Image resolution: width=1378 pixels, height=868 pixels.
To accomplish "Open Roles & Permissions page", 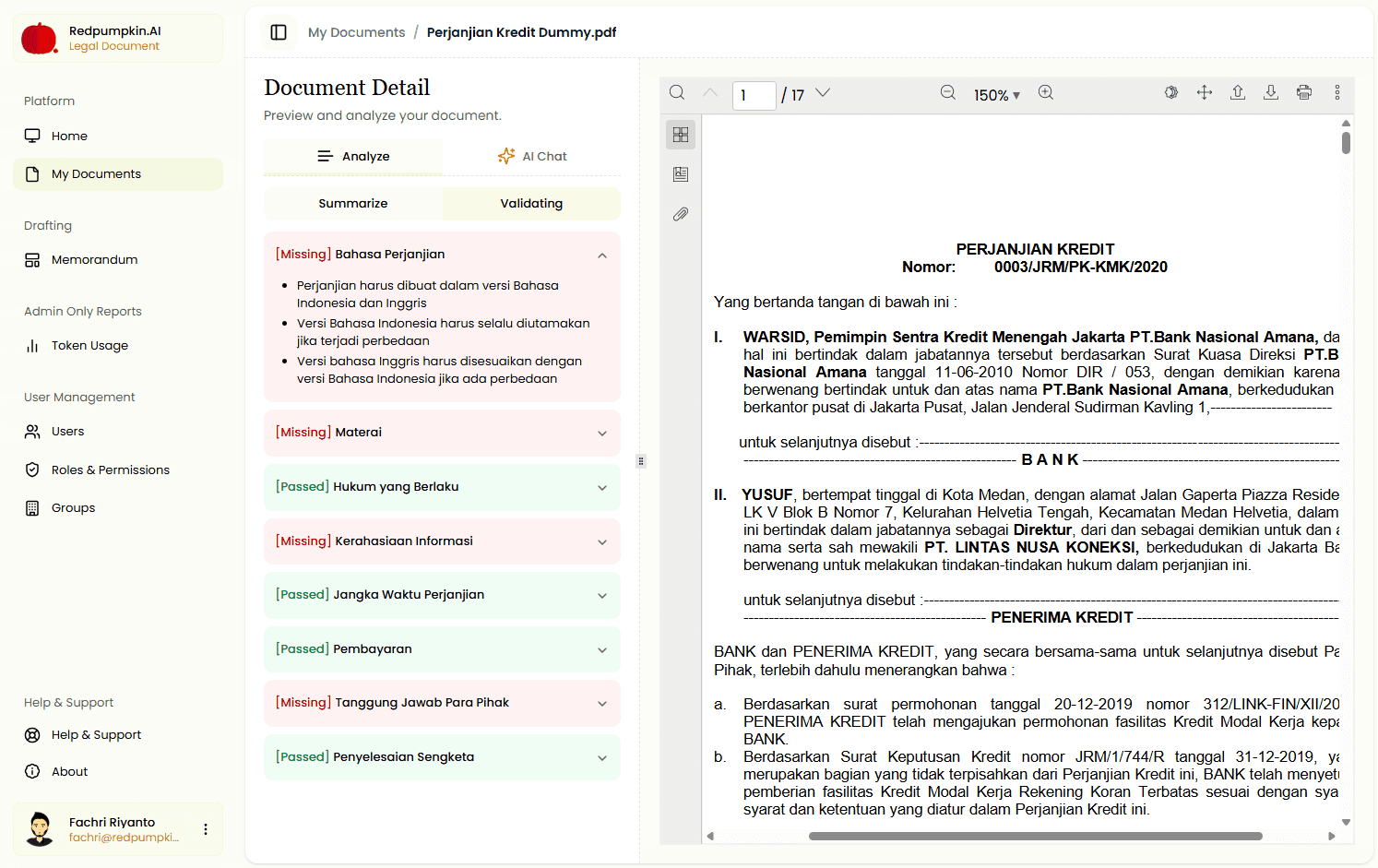I will click(x=110, y=470).
